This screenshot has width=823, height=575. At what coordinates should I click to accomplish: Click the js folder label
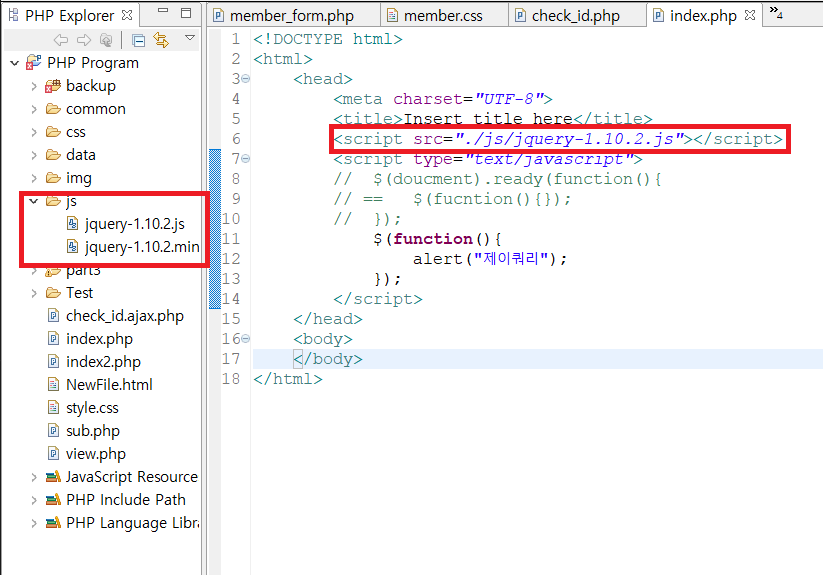(71, 201)
